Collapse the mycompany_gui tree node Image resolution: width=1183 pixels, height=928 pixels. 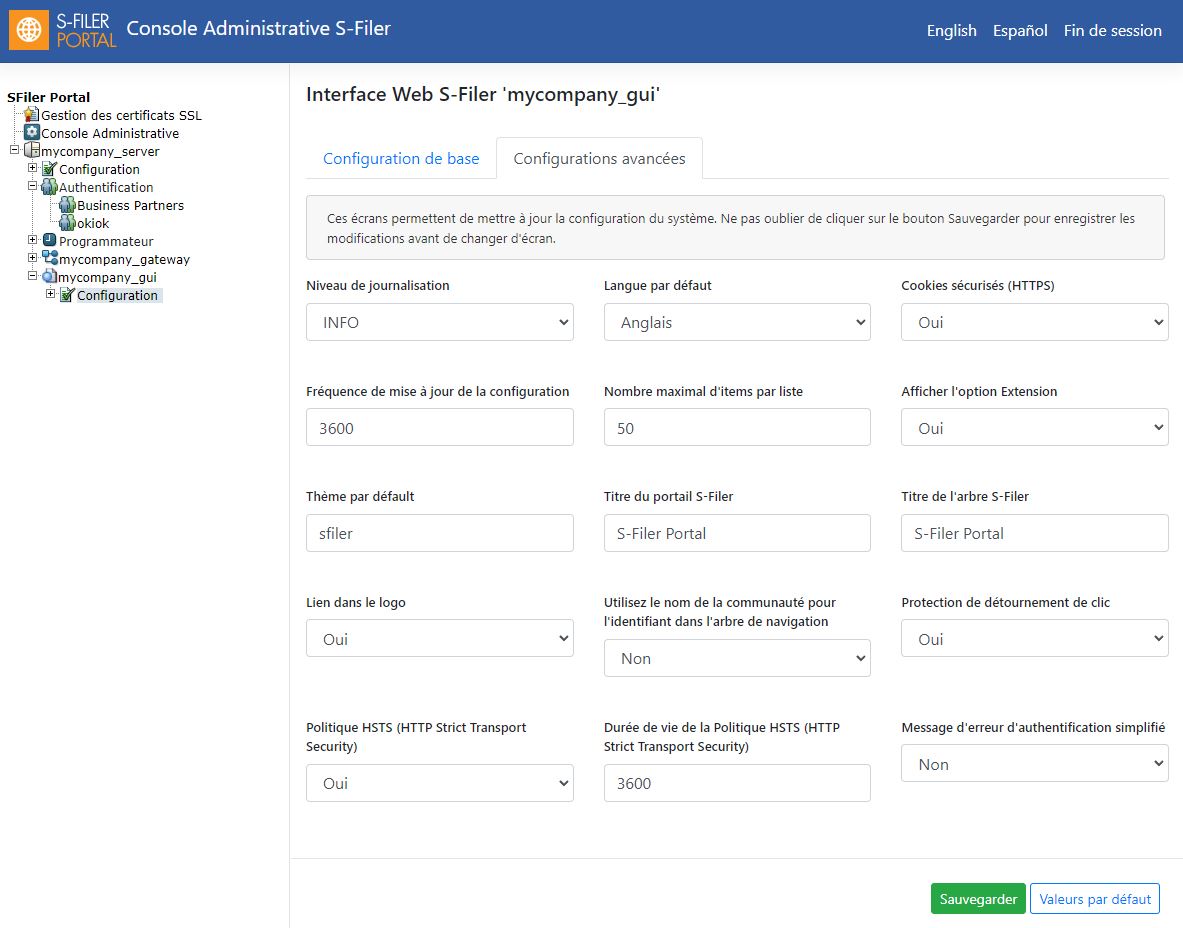tap(32, 275)
